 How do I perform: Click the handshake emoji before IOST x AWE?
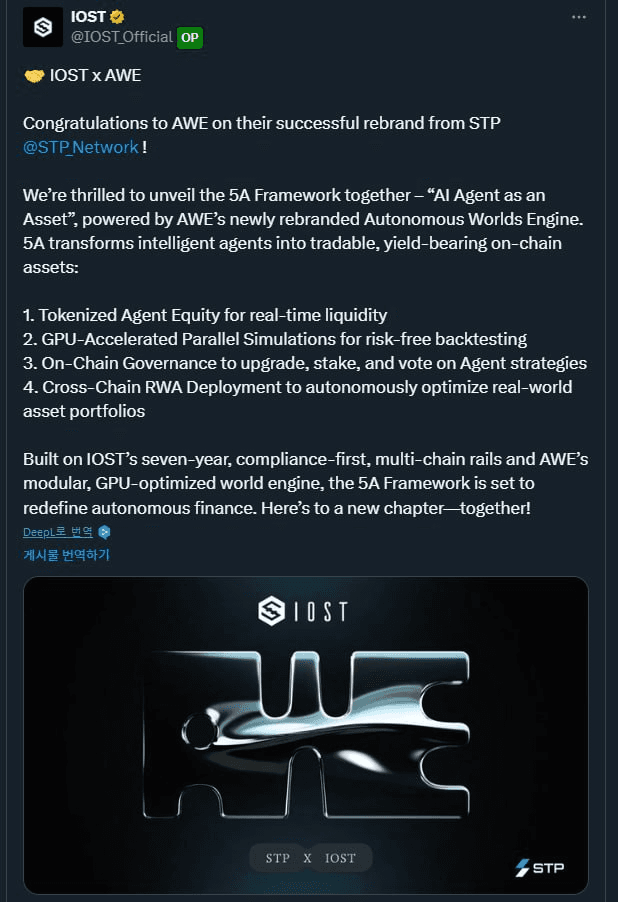33,76
